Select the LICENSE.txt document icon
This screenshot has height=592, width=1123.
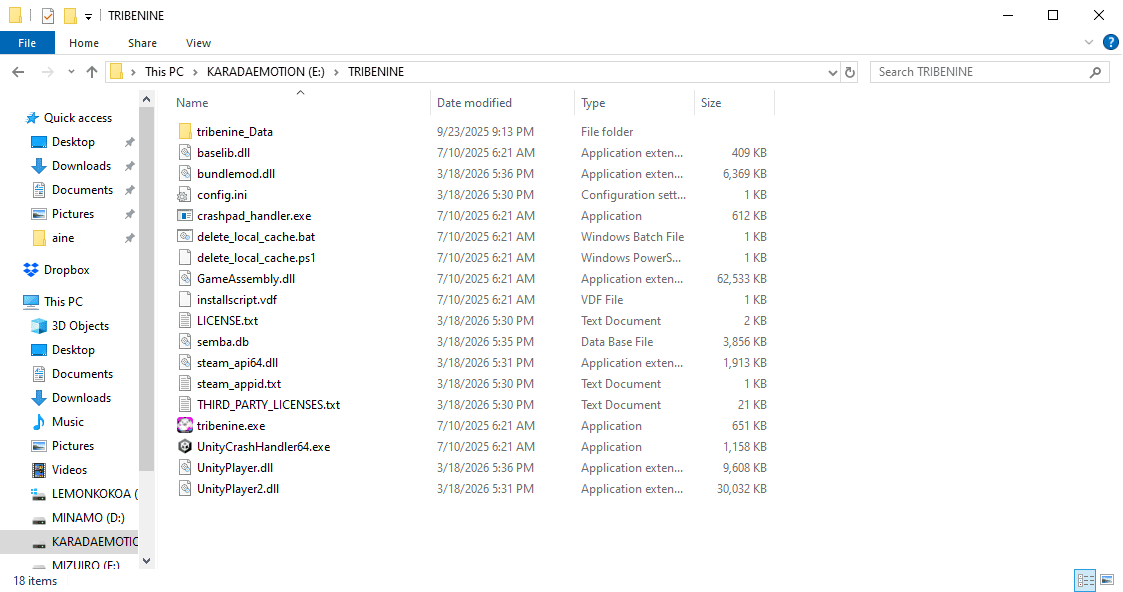click(185, 321)
